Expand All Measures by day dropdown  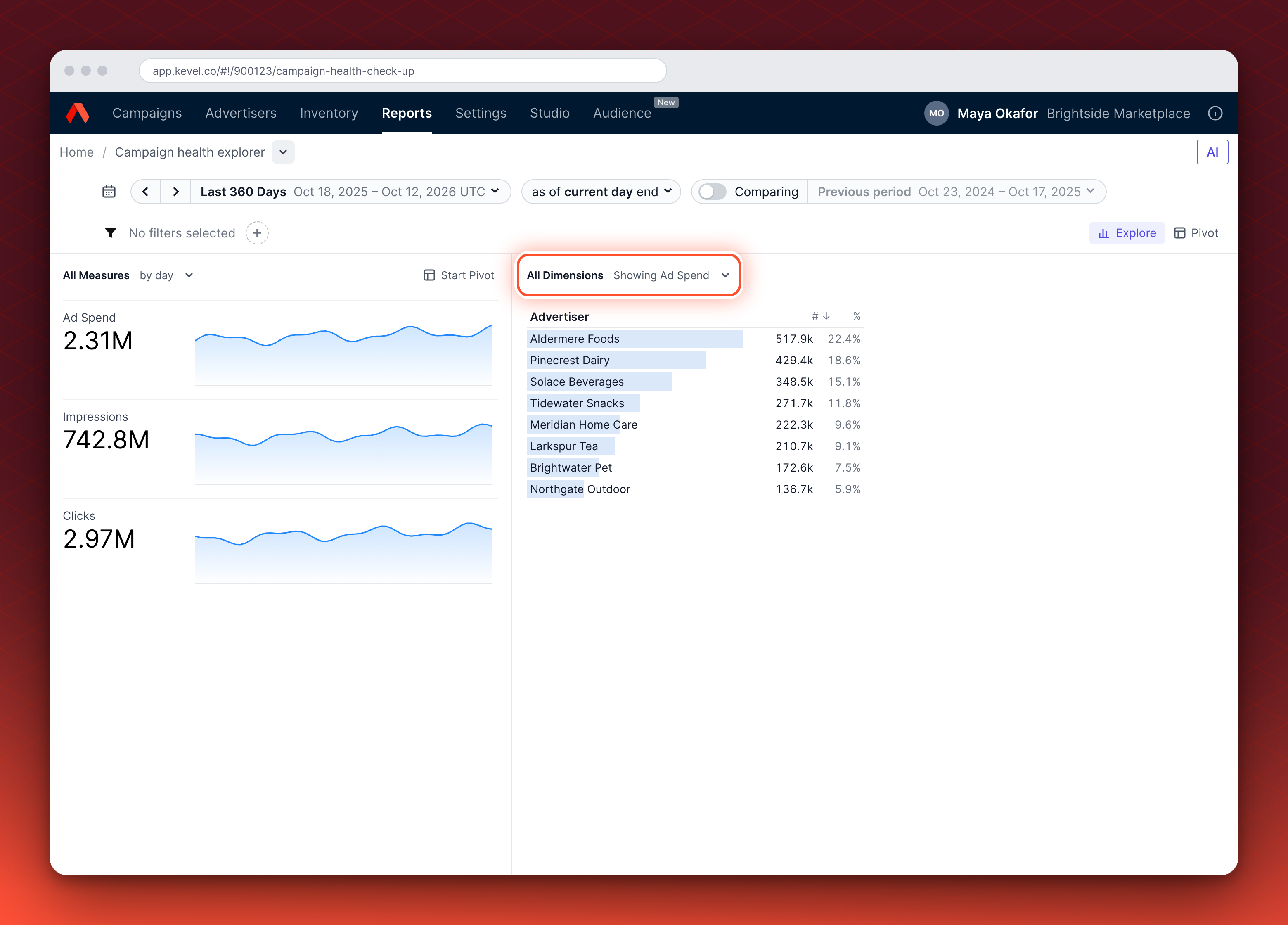128,275
